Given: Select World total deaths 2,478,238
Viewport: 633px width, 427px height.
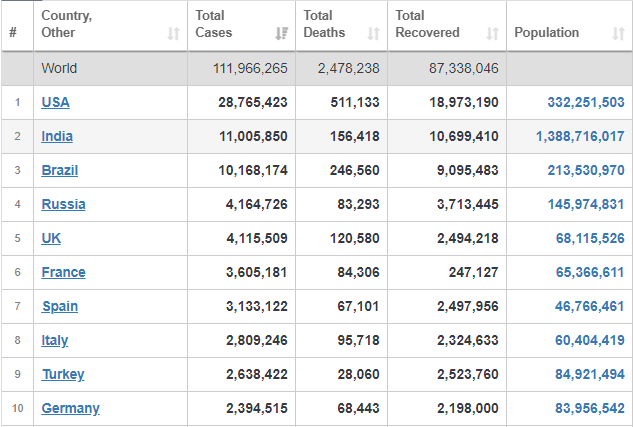Looking at the screenshot, I should pyautogui.click(x=348, y=68).
